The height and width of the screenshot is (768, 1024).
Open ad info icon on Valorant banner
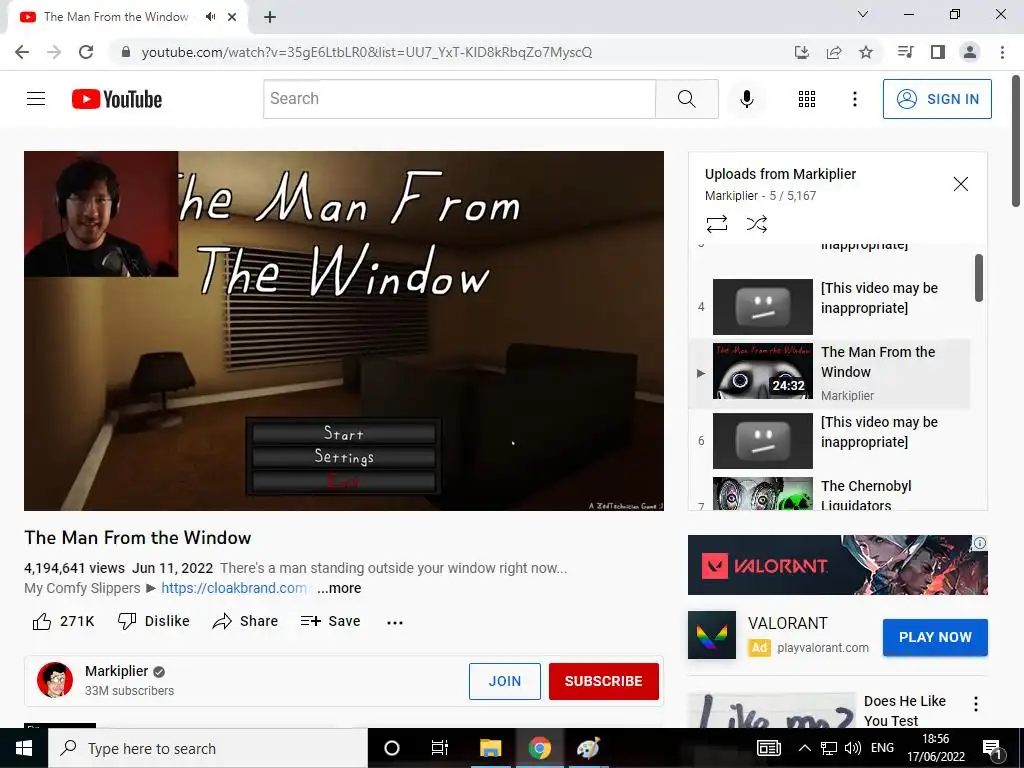pyautogui.click(x=980, y=543)
